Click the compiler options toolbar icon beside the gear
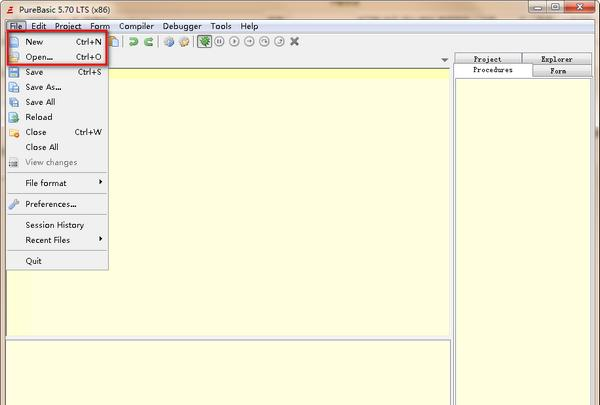The image size is (600, 405). (x=184, y=42)
